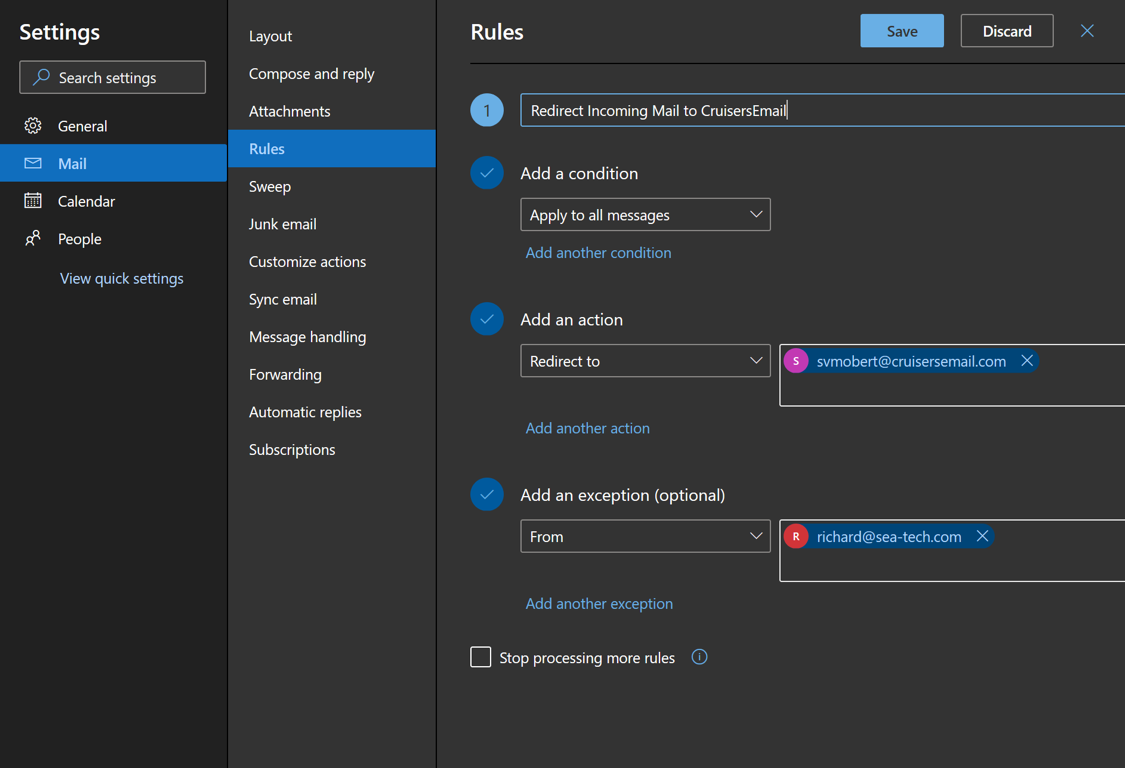
Task: Click the Mail envelope icon
Action: coord(33,163)
